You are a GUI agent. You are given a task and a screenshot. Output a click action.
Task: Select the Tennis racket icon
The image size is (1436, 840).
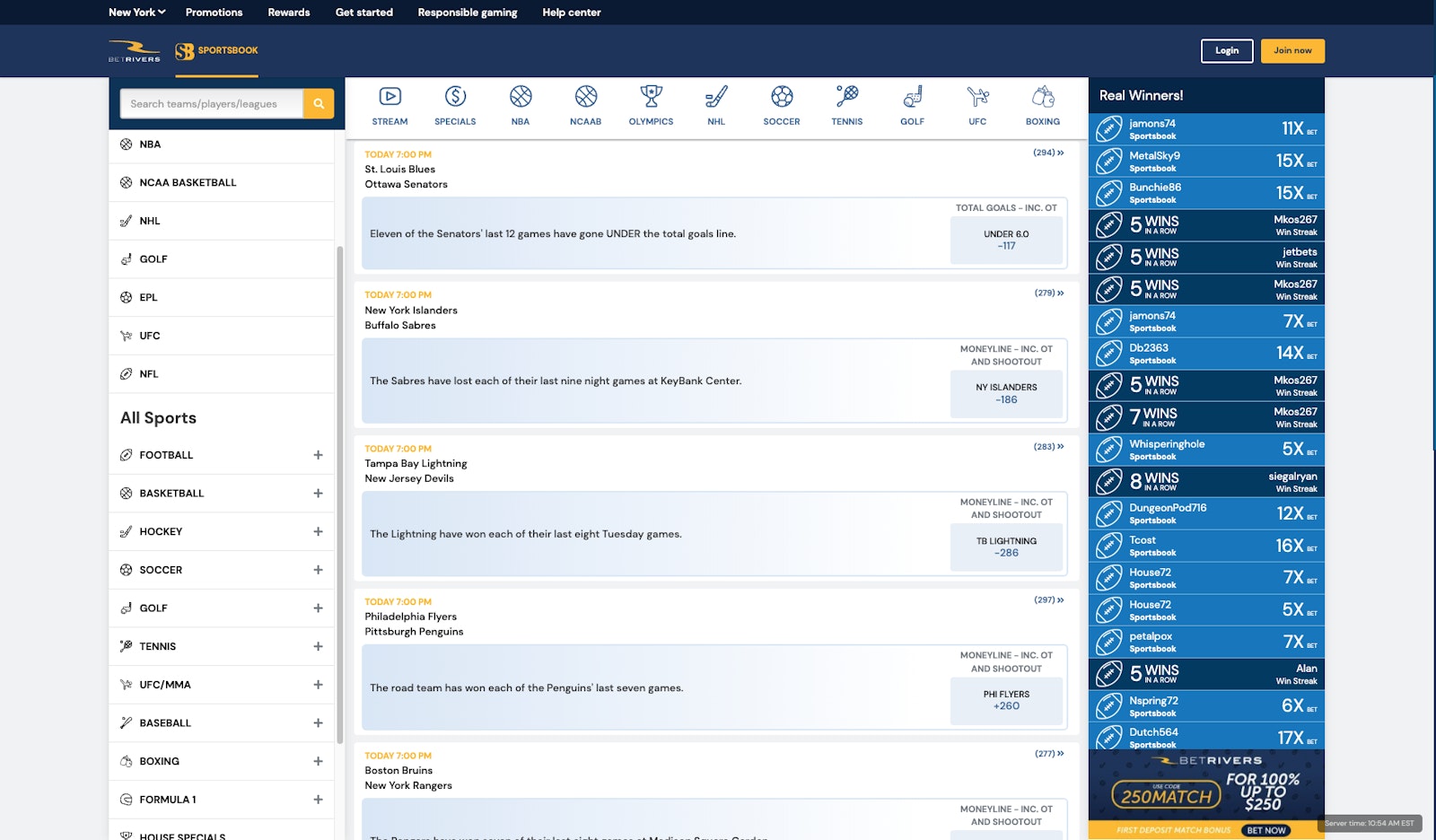(x=846, y=97)
